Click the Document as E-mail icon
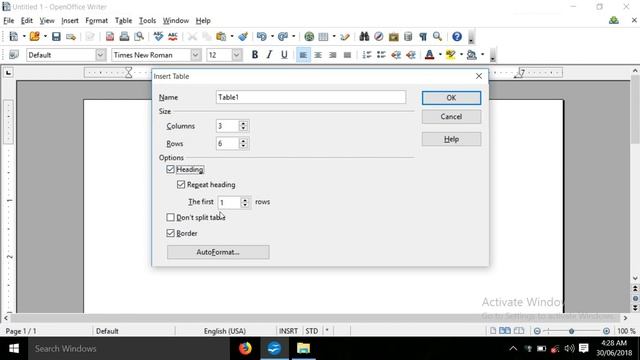Viewport: 640px width, 360px height. coord(71,37)
